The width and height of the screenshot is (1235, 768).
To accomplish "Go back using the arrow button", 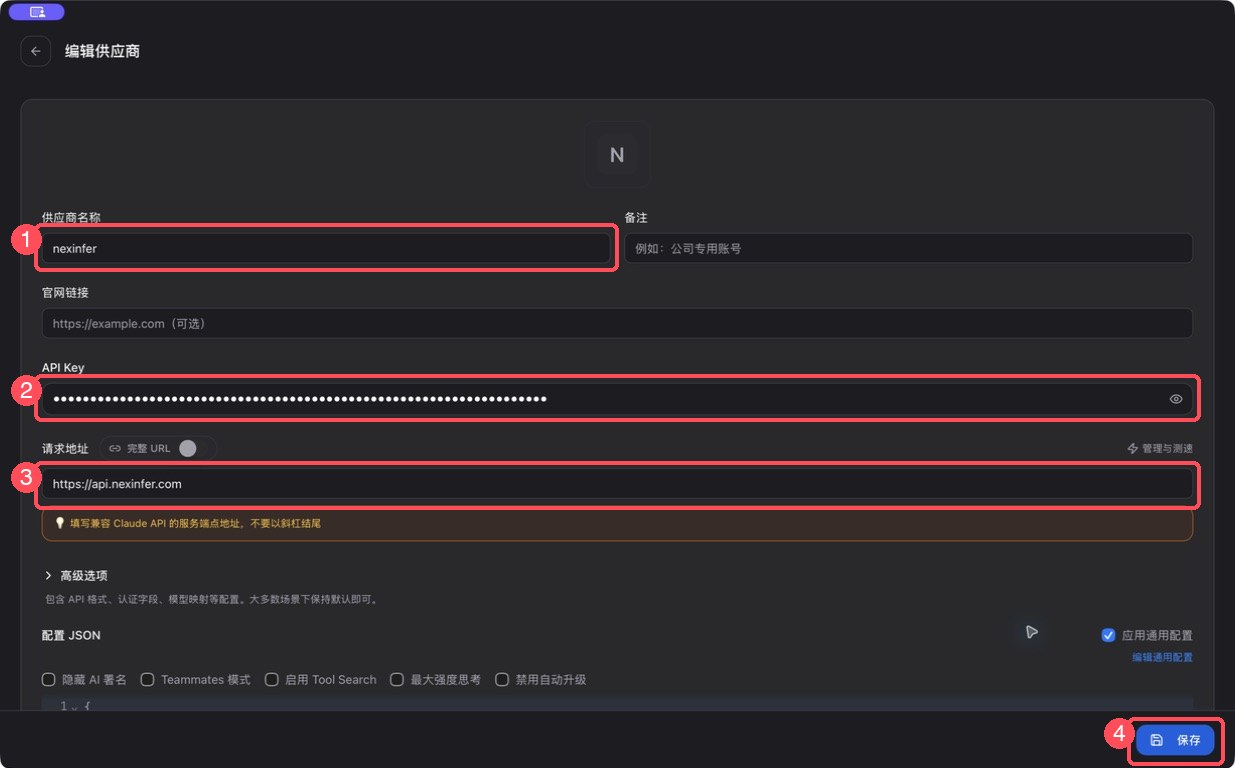I will [36, 51].
